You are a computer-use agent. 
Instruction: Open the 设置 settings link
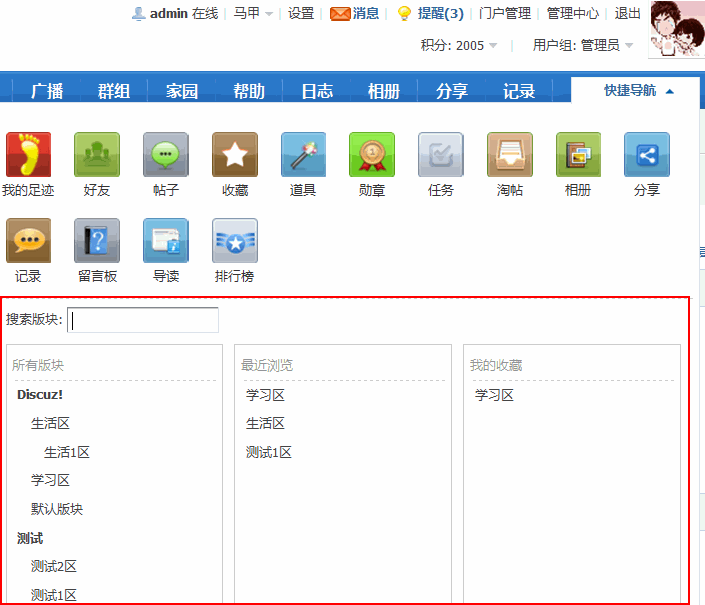pyautogui.click(x=301, y=13)
